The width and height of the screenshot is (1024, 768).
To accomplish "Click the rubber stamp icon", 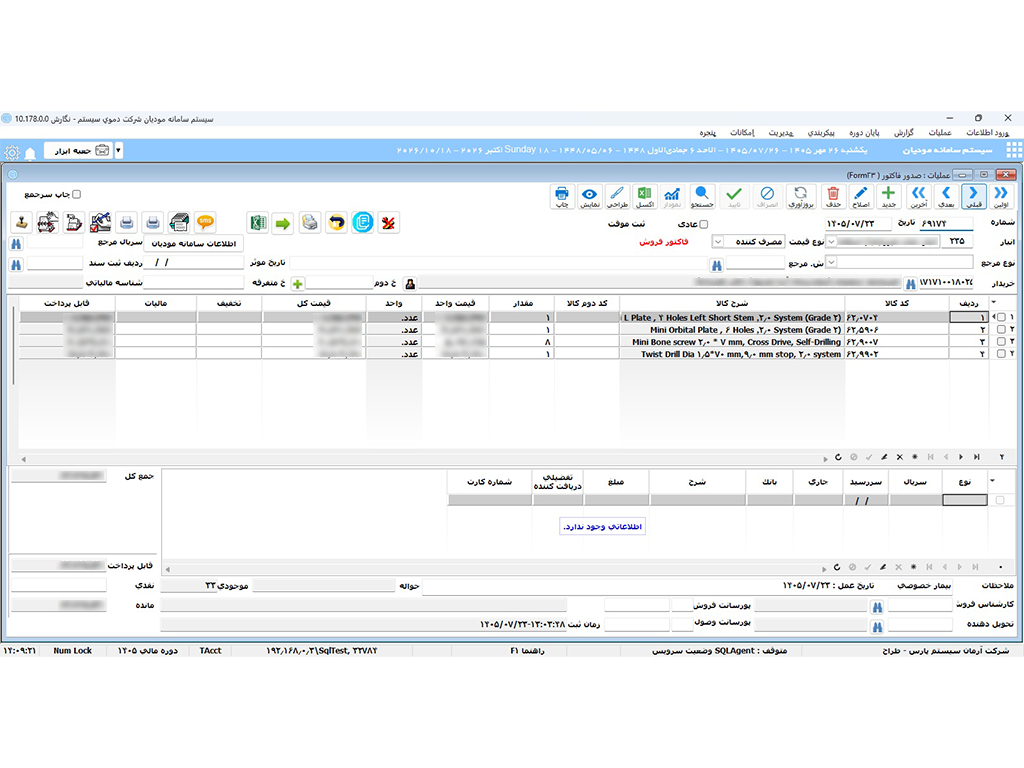I will pyautogui.click(x=22, y=223).
